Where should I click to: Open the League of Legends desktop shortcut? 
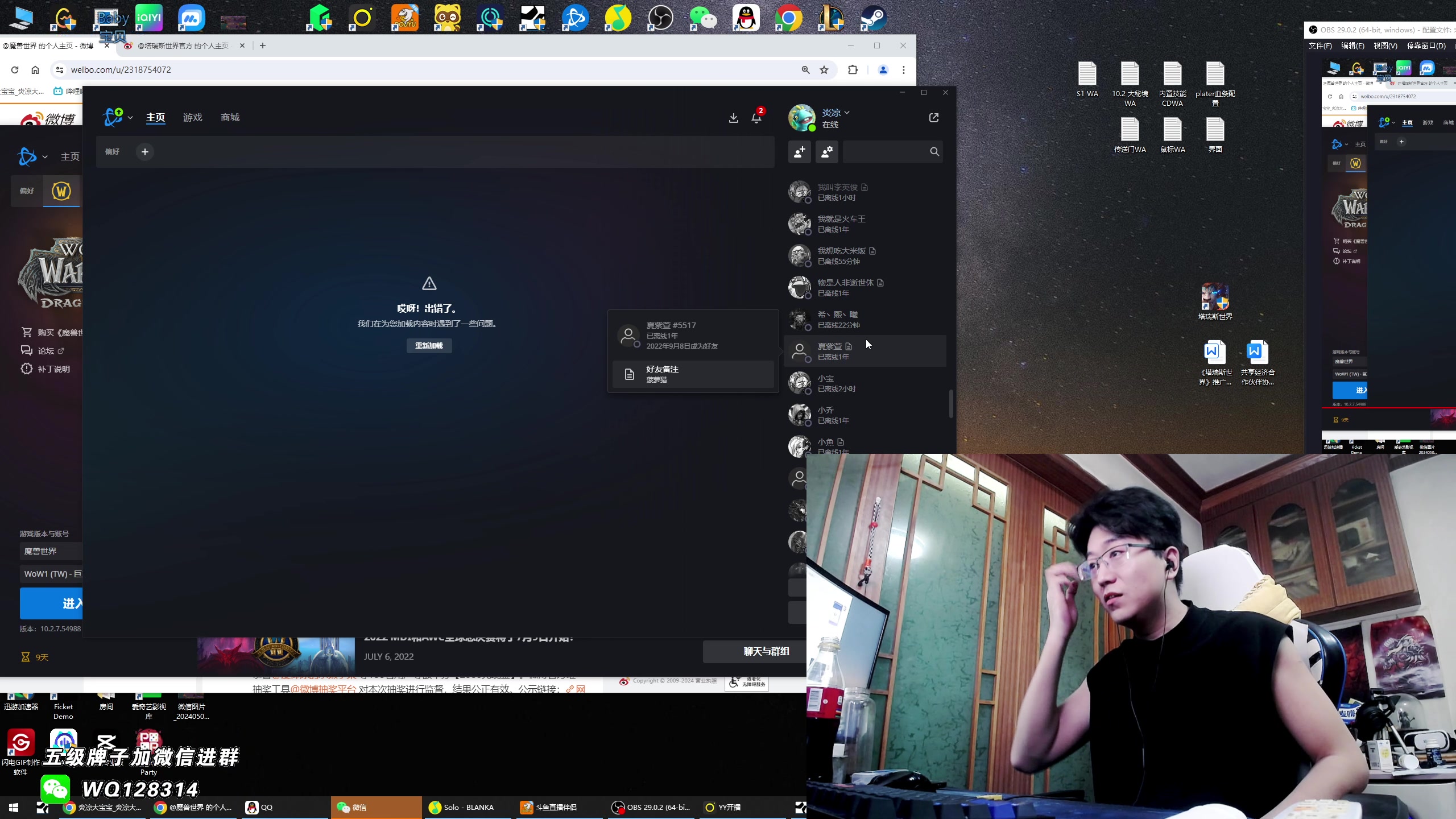(x=831, y=18)
